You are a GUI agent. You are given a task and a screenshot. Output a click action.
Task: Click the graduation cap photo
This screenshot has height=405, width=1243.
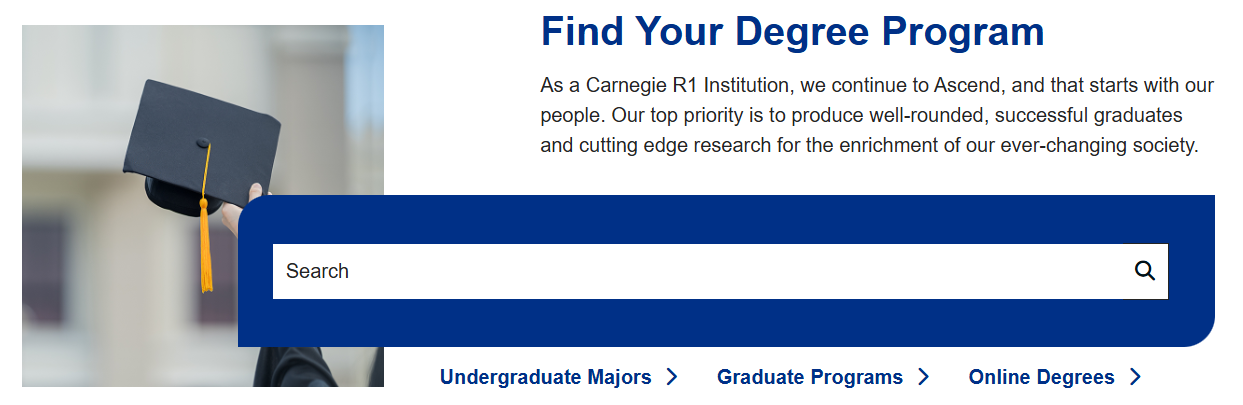[120, 300]
